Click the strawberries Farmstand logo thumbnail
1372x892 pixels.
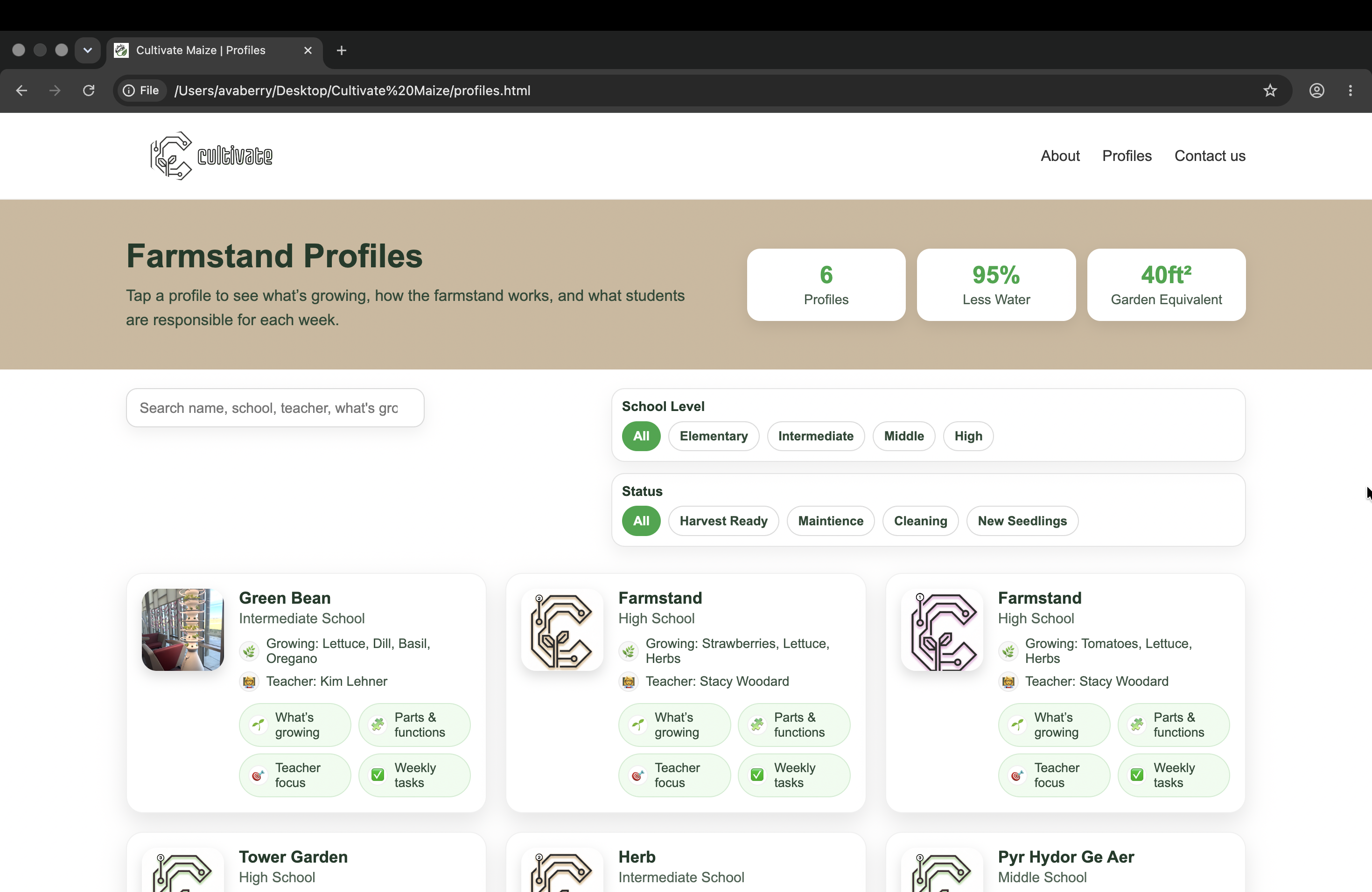(x=562, y=630)
